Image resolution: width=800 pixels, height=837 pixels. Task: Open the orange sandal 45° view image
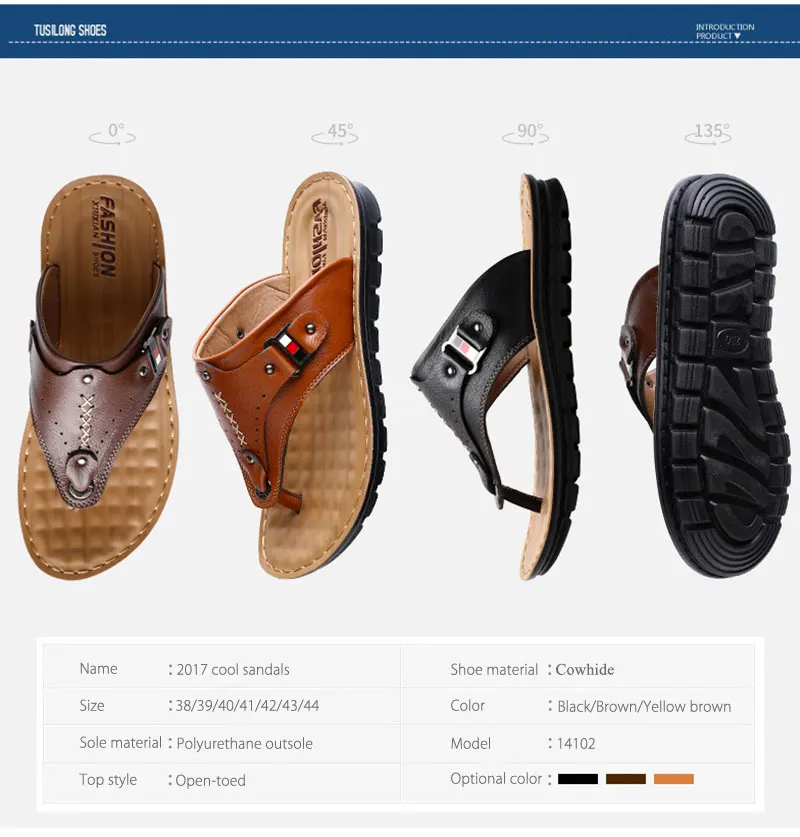point(289,374)
